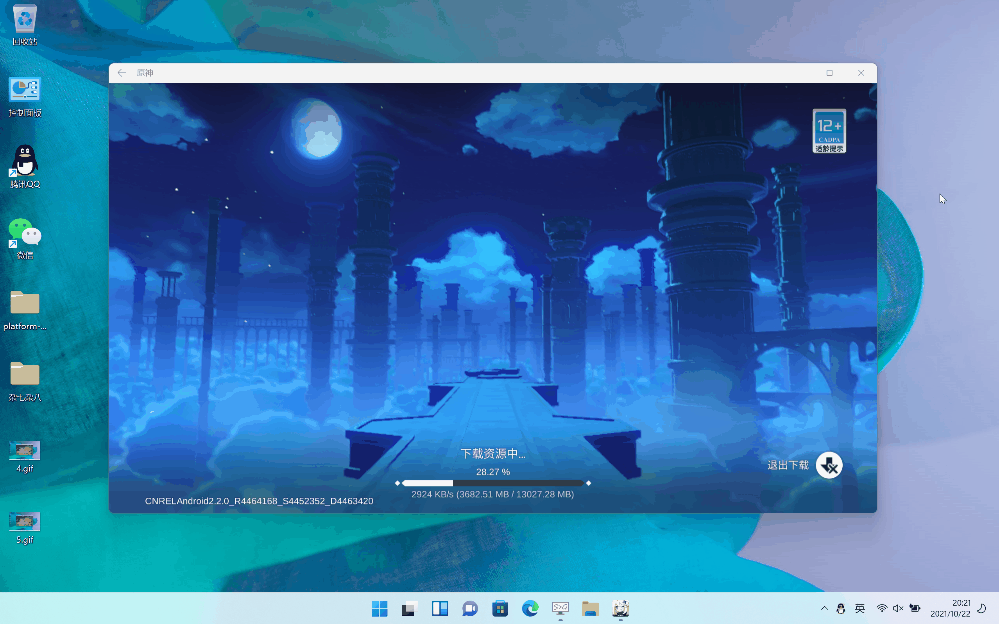Open the Start menu
Screen dimensions: 999x624
[379, 607]
